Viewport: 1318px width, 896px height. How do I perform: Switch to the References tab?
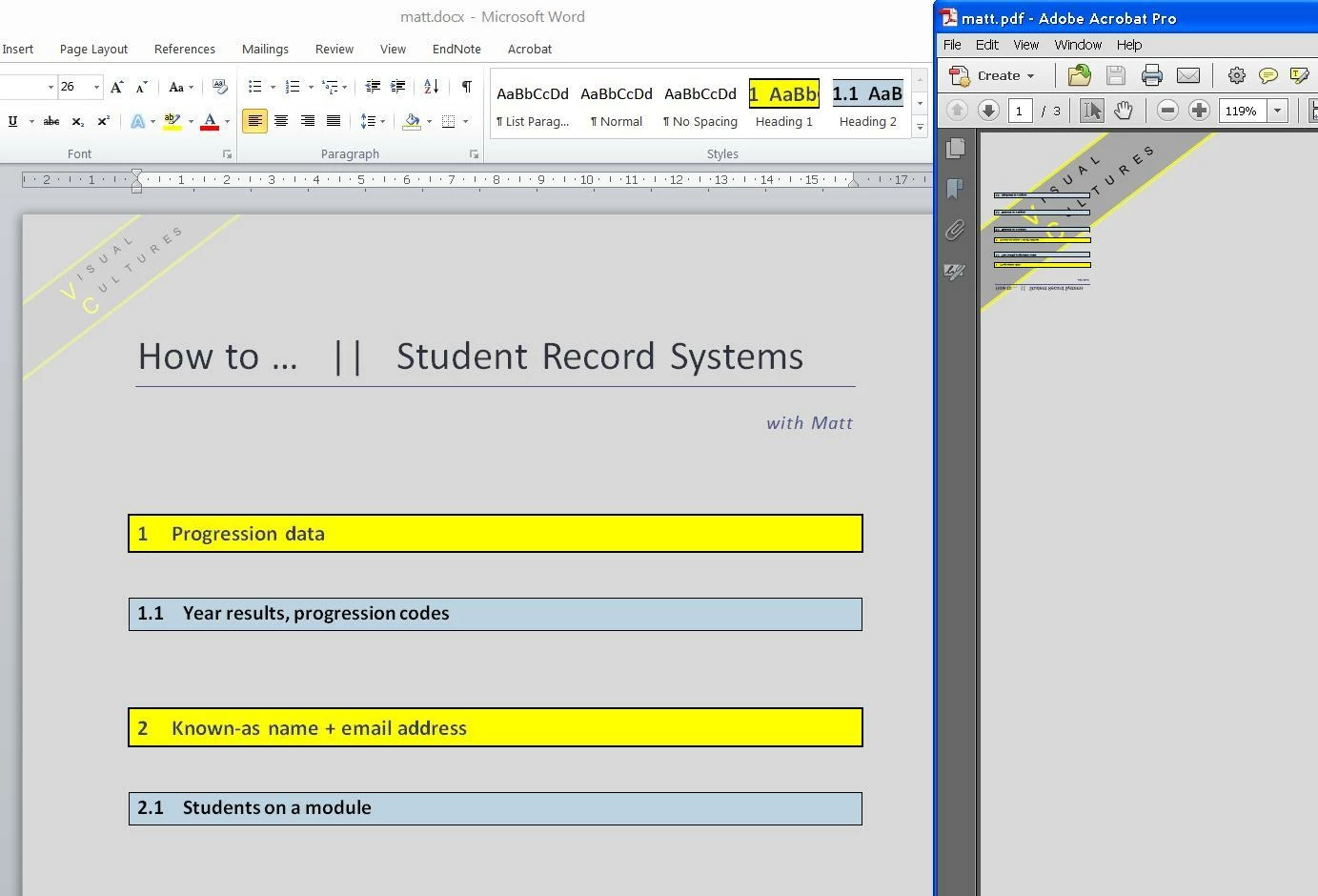pyautogui.click(x=185, y=49)
